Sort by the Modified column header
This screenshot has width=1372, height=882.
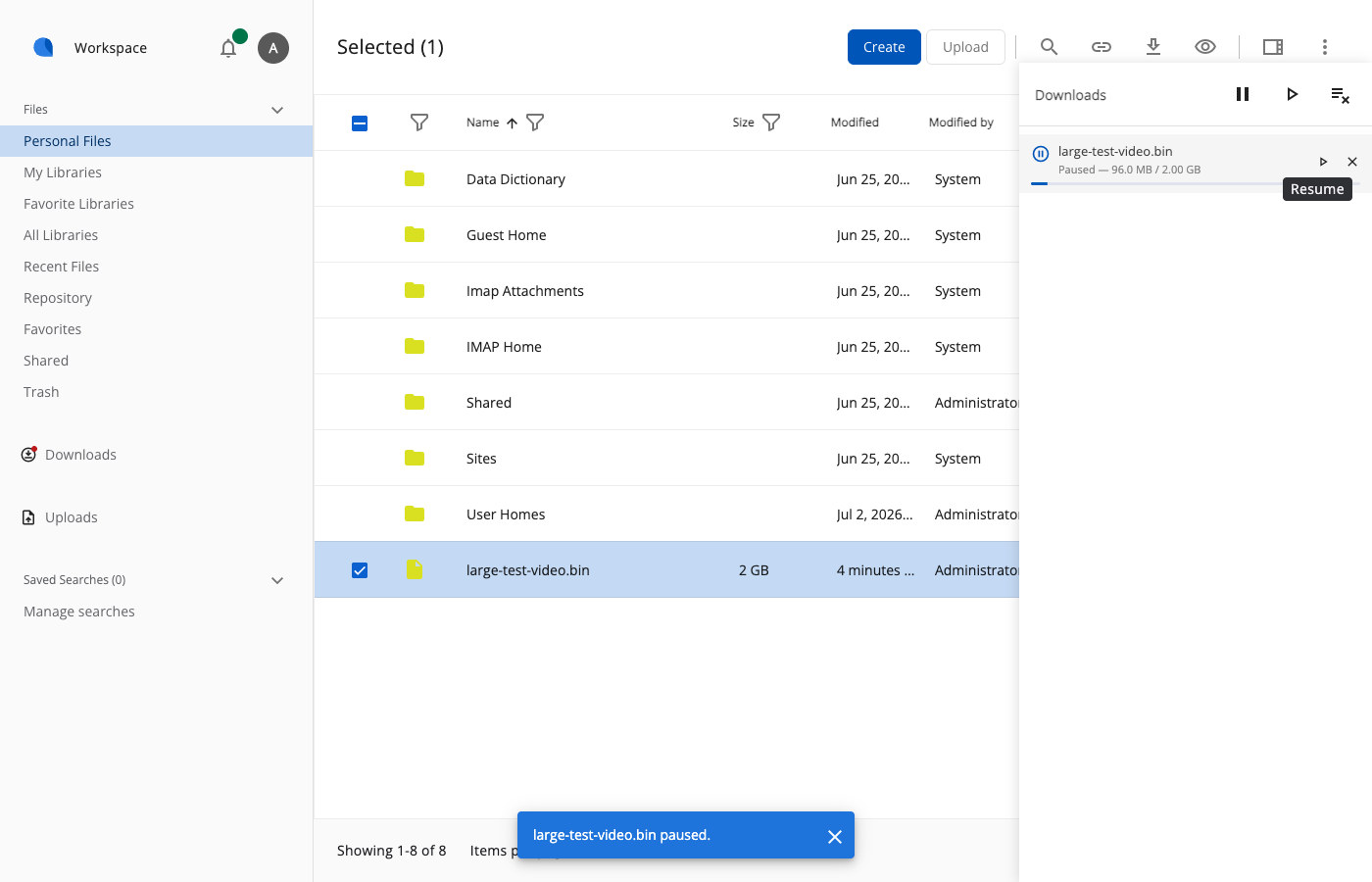tap(855, 122)
